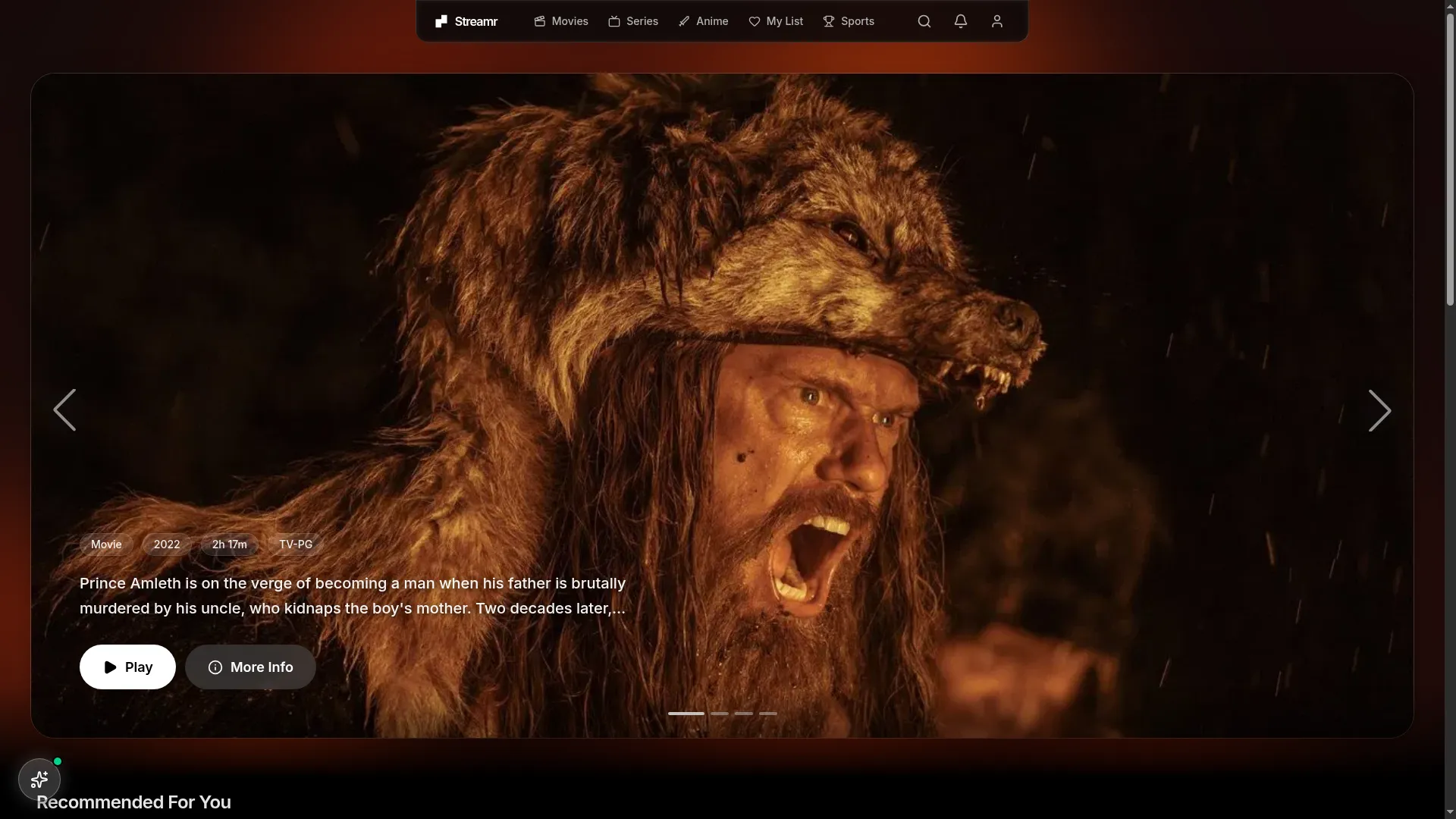1456x819 pixels.
Task: Click the 2022 year badge
Action: (167, 544)
